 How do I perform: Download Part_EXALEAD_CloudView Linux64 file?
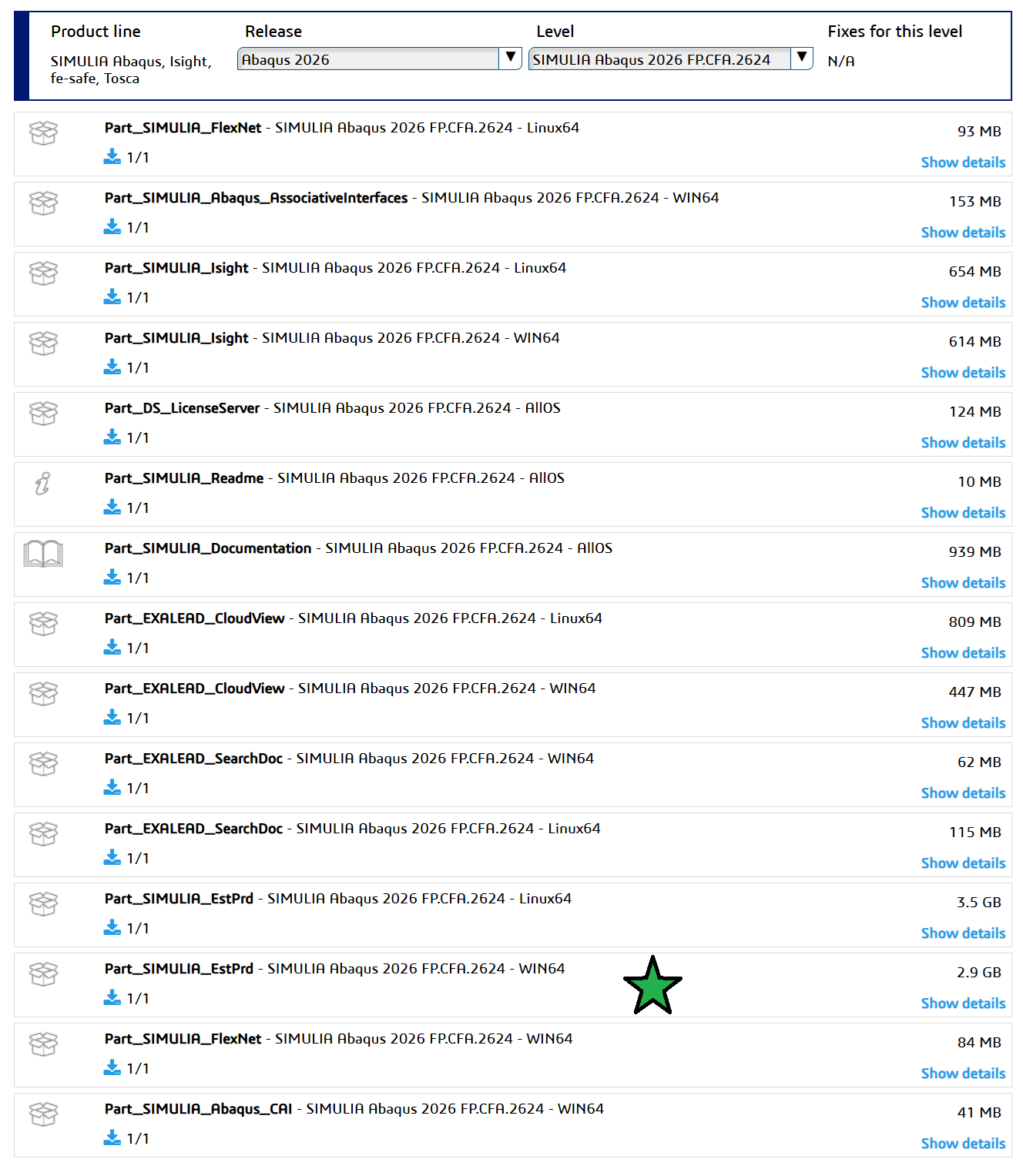[x=112, y=648]
